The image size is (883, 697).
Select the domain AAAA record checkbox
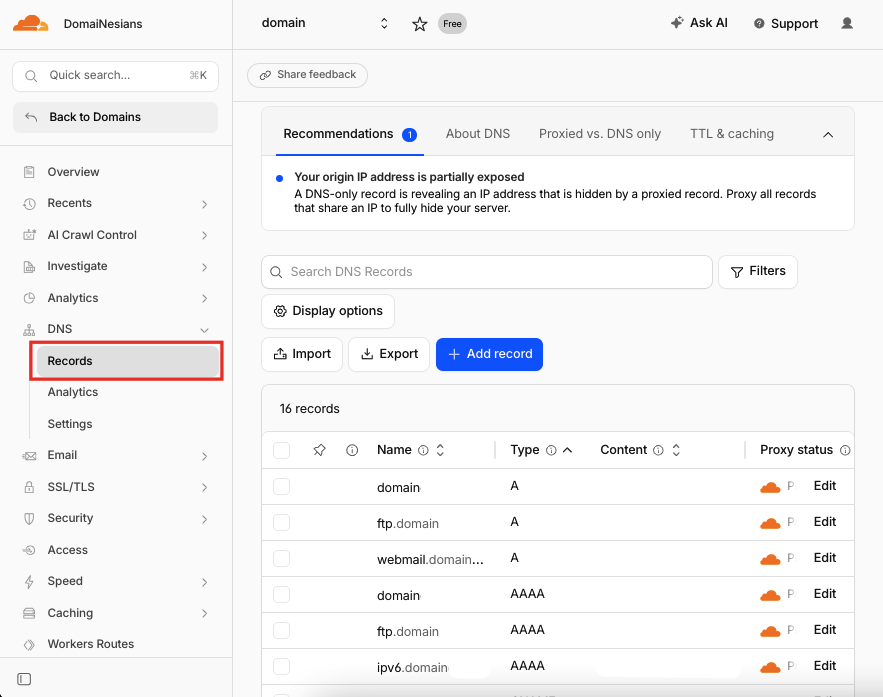tap(282, 594)
